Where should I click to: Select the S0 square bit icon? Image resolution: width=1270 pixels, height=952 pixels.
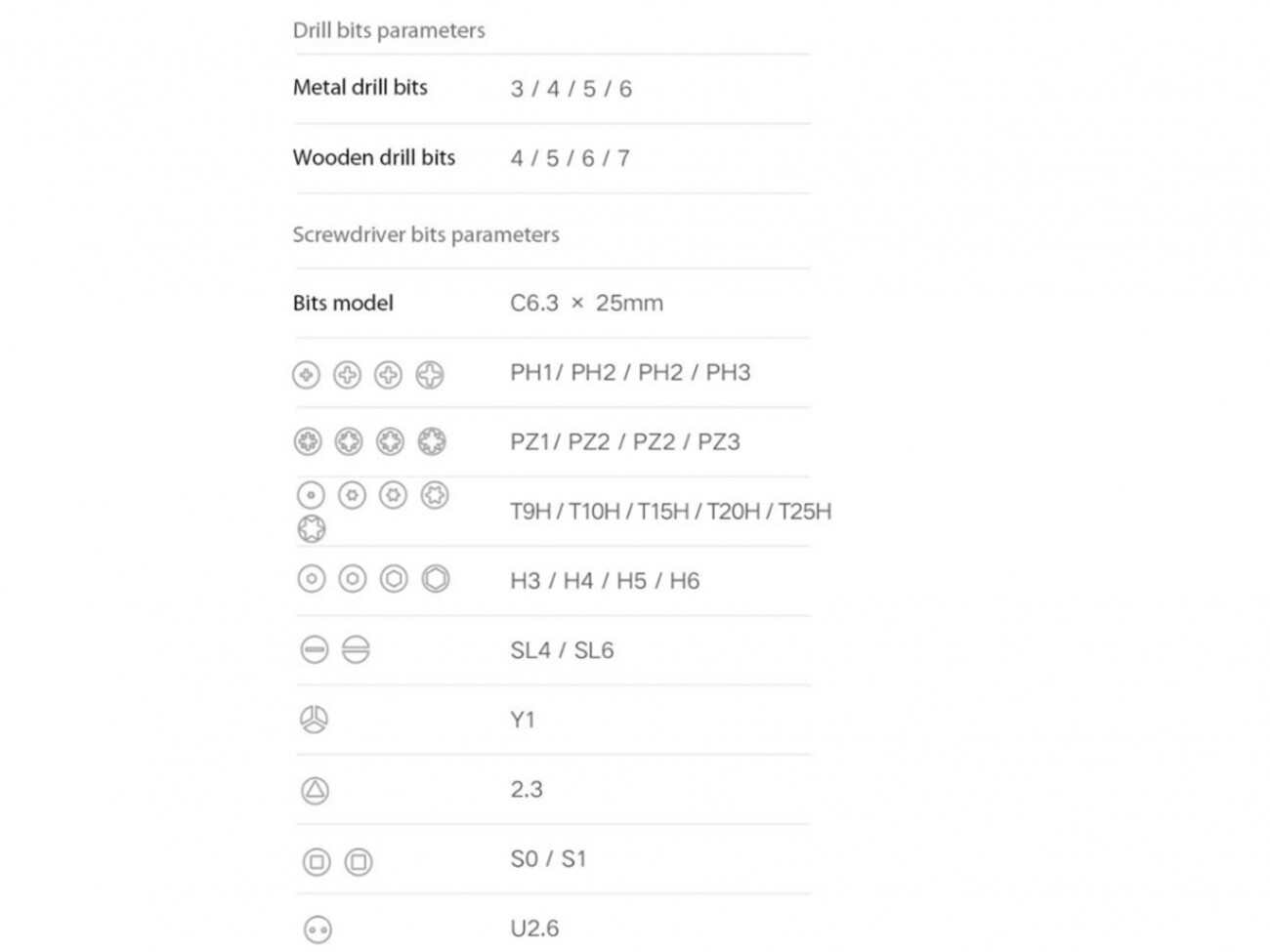click(x=317, y=861)
